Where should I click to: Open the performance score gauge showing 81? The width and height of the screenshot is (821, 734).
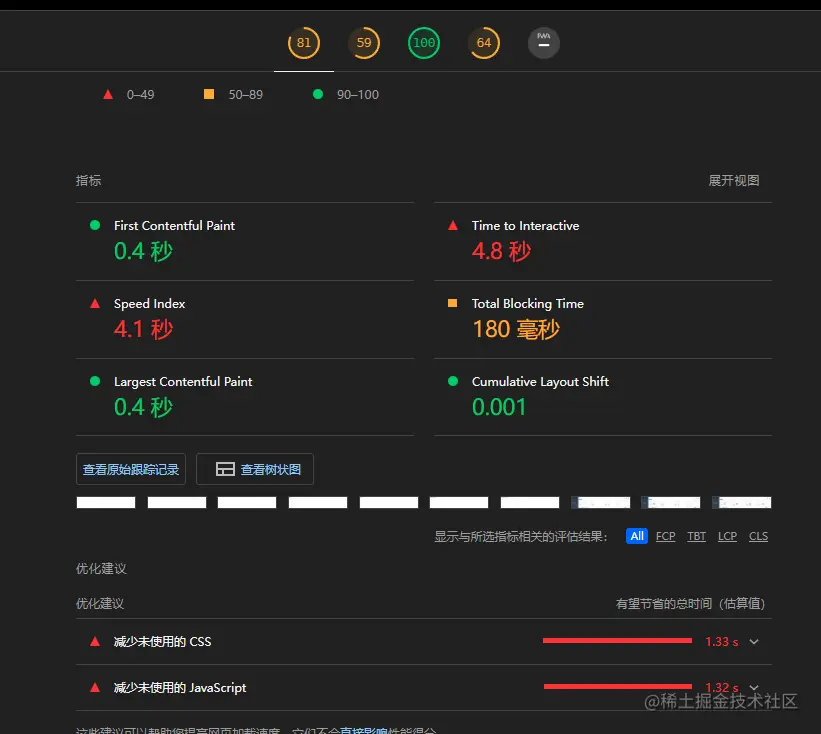tap(304, 43)
